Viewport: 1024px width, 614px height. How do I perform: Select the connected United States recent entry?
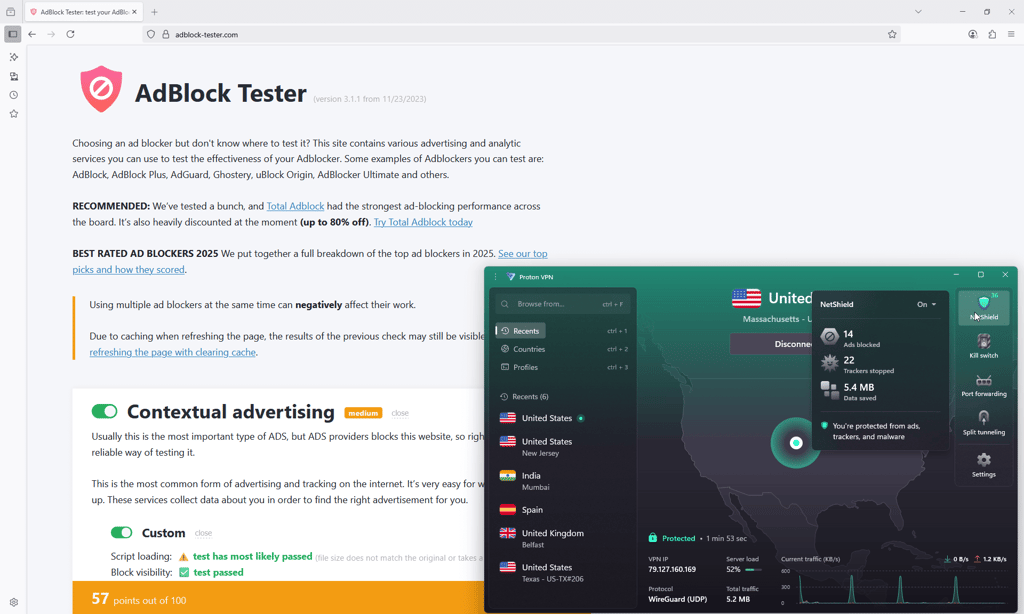pyautogui.click(x=562, y=418)
